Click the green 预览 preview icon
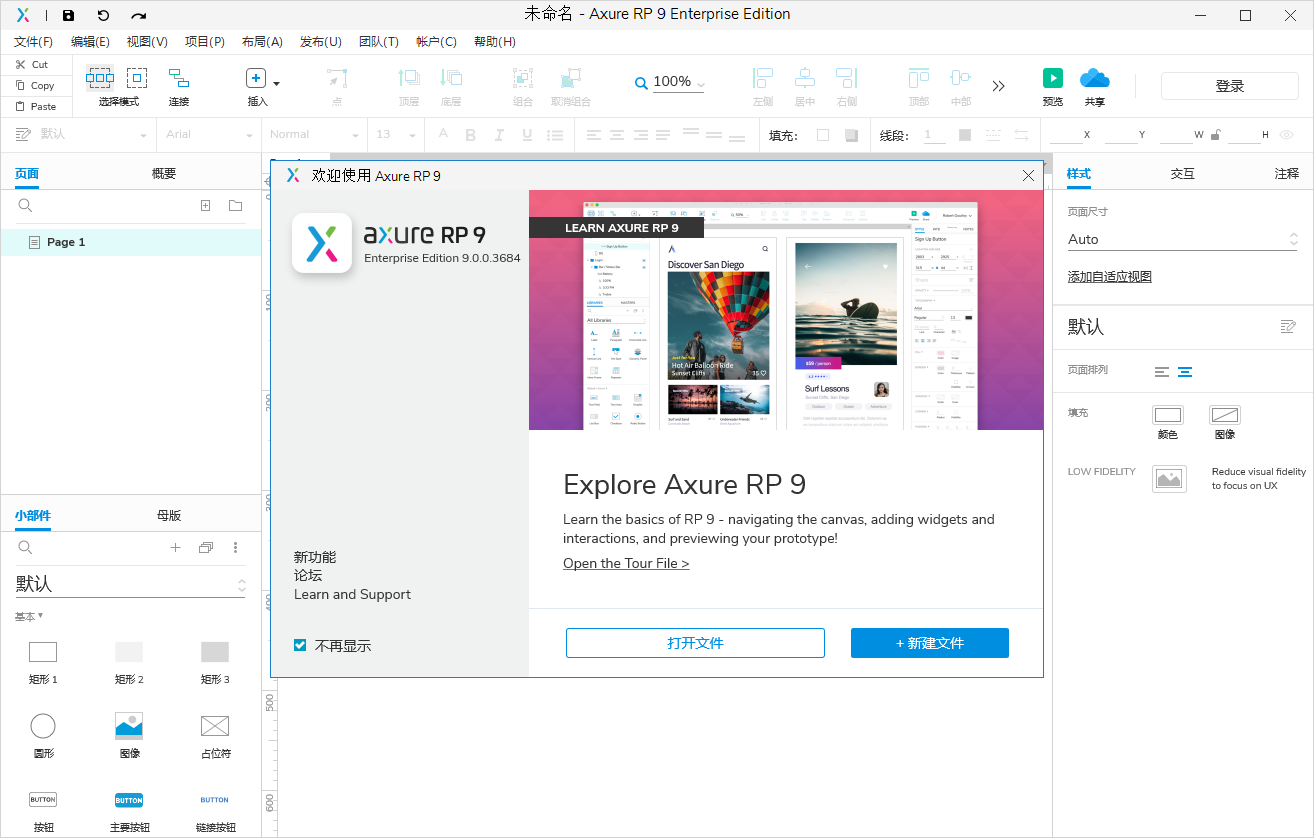The width and height of the screenshot is (1314, 838). coord(1053,78)
